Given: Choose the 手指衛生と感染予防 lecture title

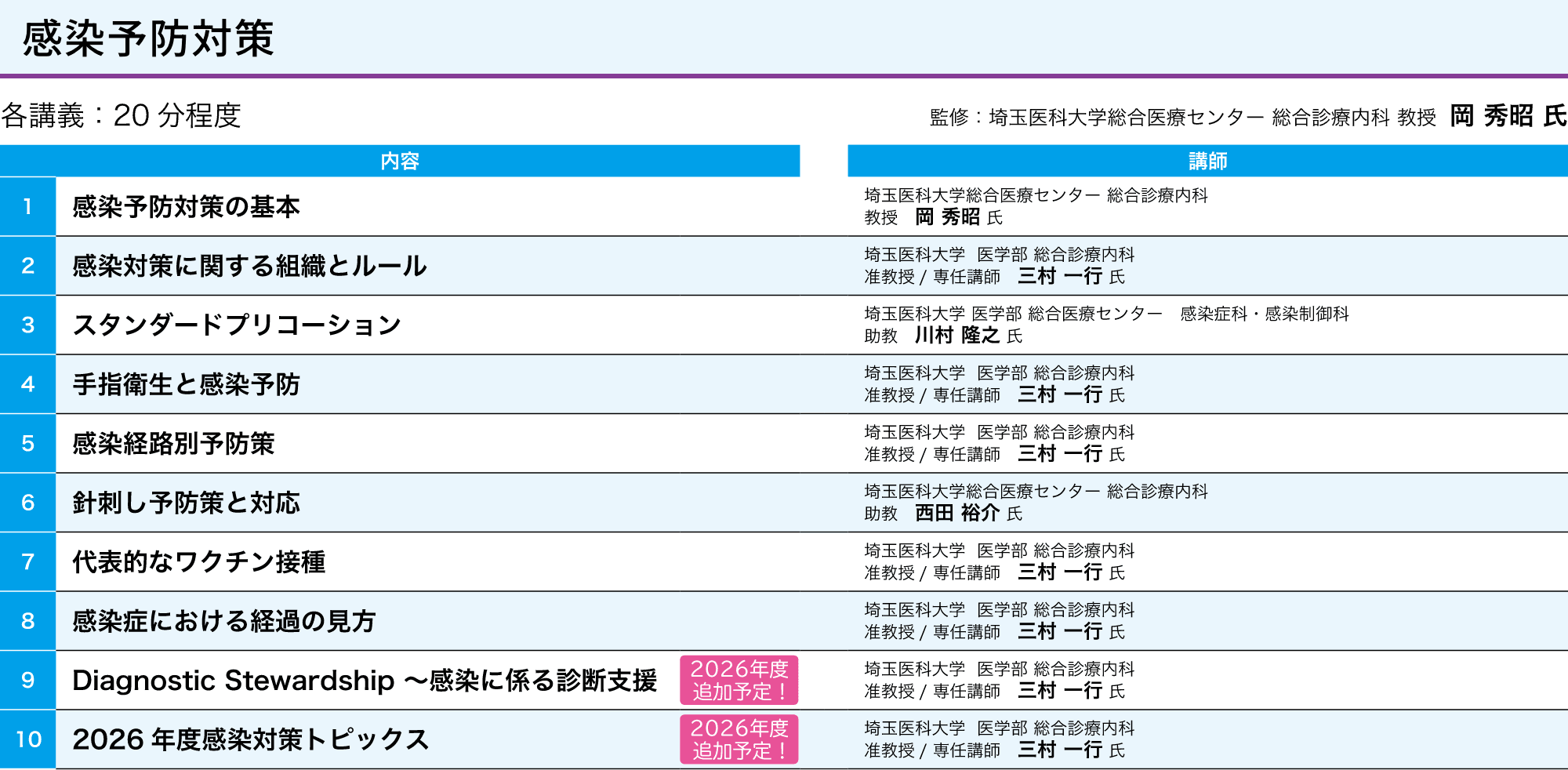Looking at the screenshot, I should 186,385.
